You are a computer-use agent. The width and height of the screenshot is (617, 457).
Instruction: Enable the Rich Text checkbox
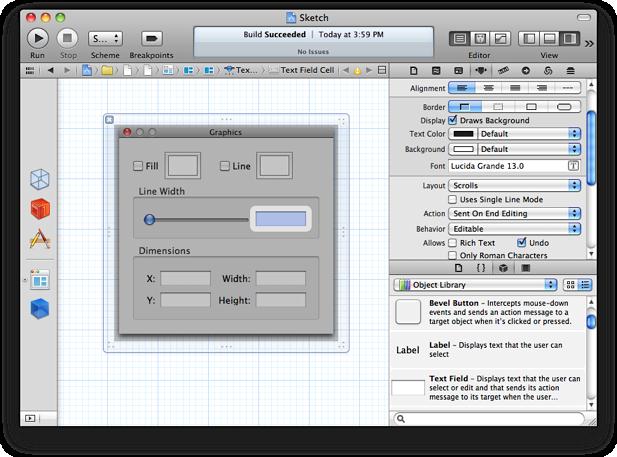(453, 242)
